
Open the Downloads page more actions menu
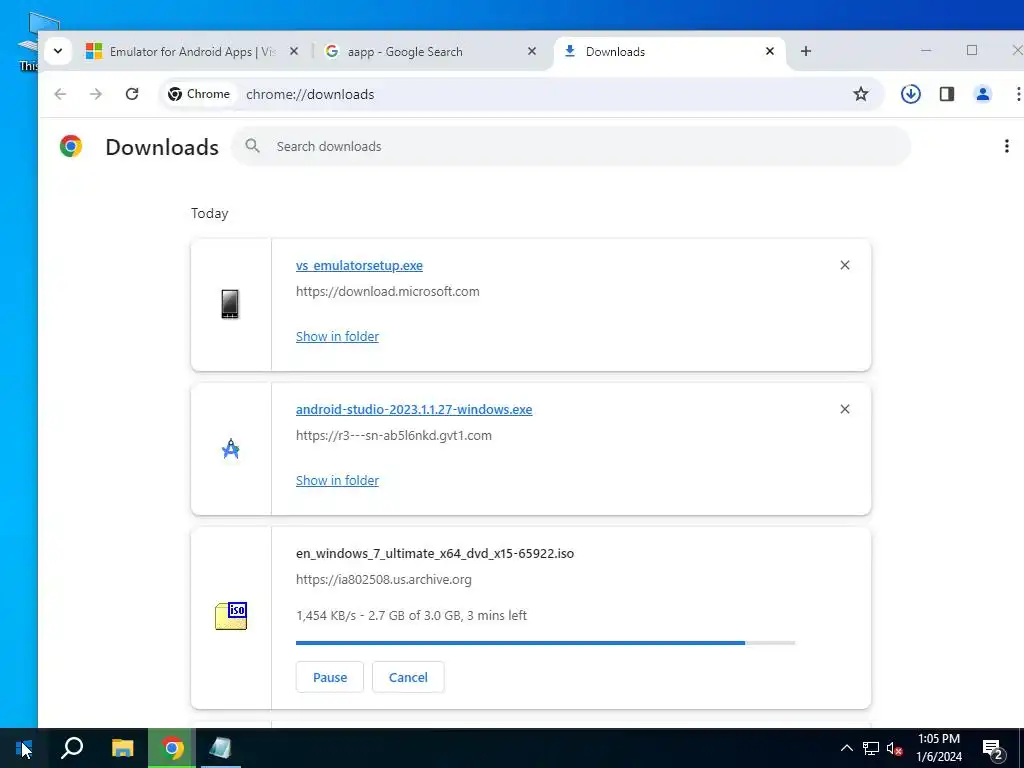[x=1006, y=146]
